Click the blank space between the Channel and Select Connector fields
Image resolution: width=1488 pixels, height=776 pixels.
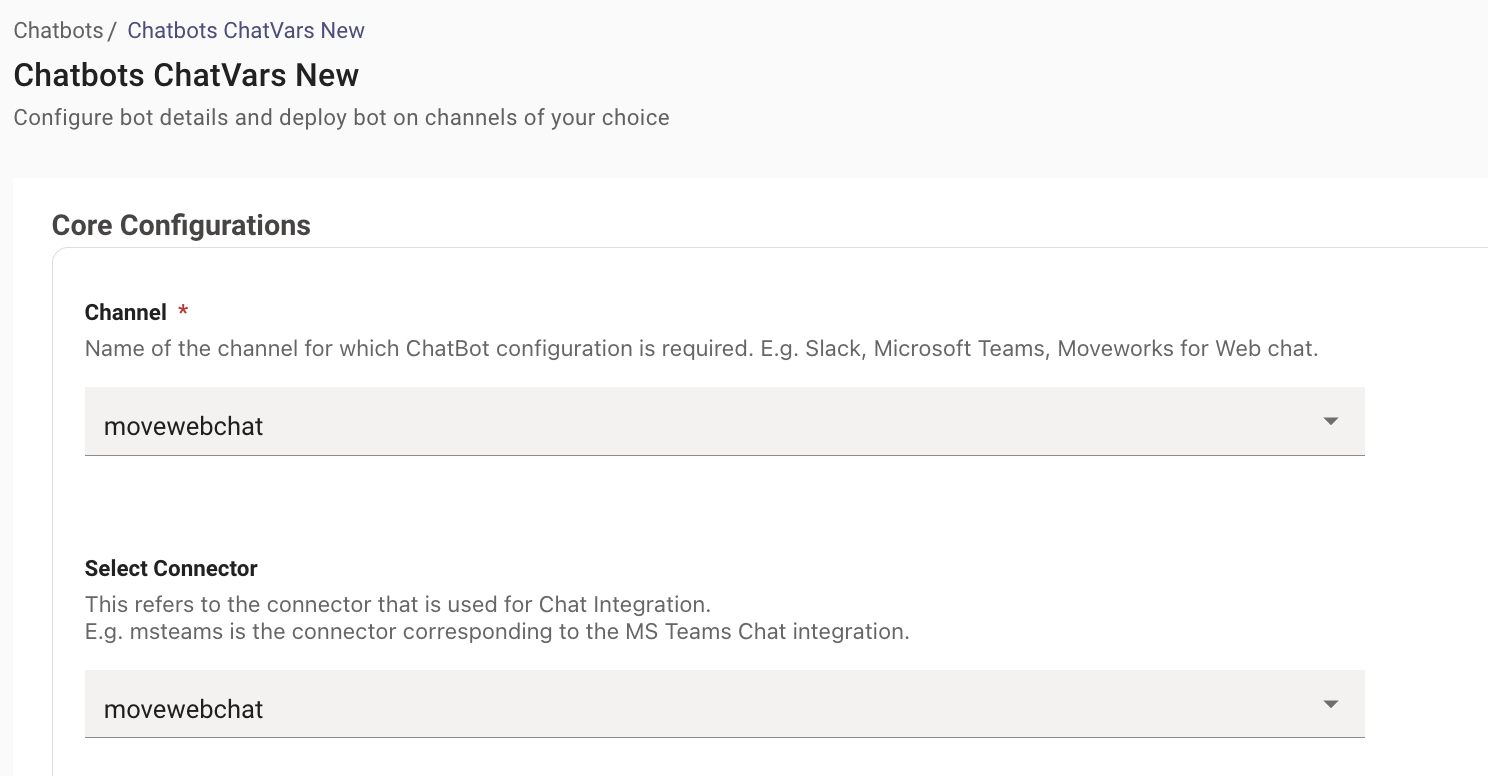tap(724, 507)
